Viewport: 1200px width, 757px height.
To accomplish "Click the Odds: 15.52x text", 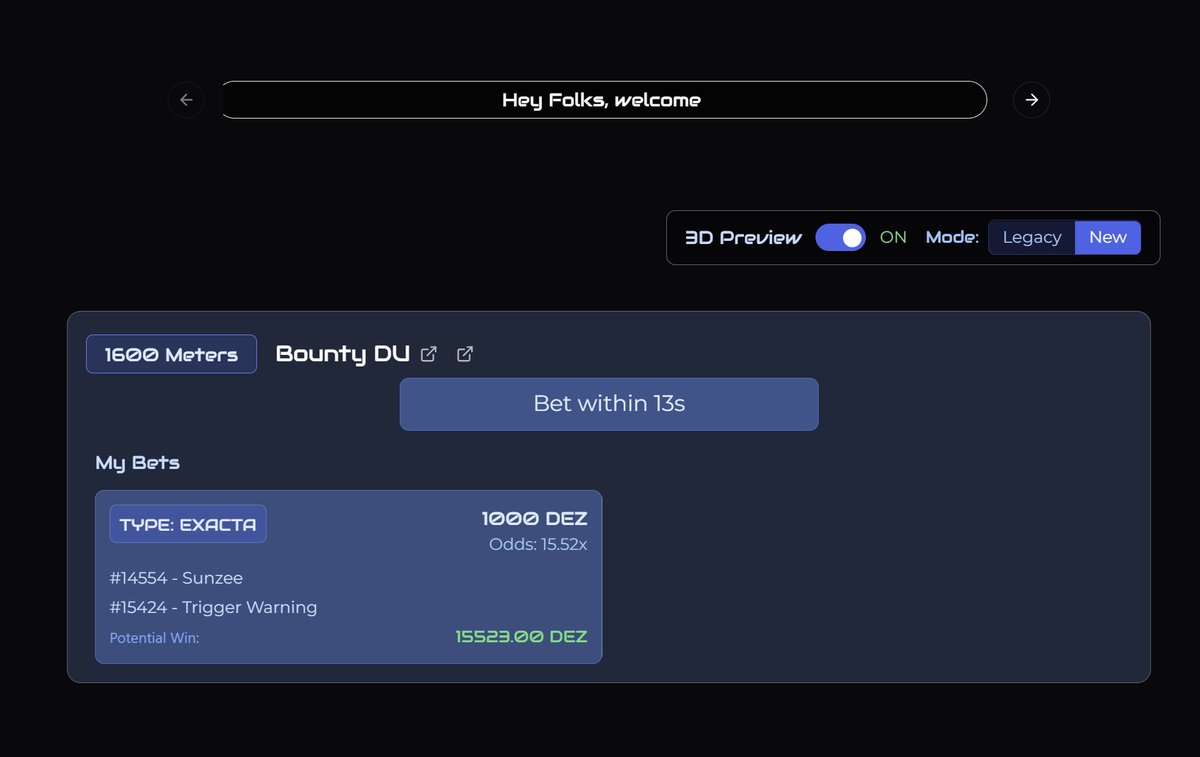I will [538, 545].
